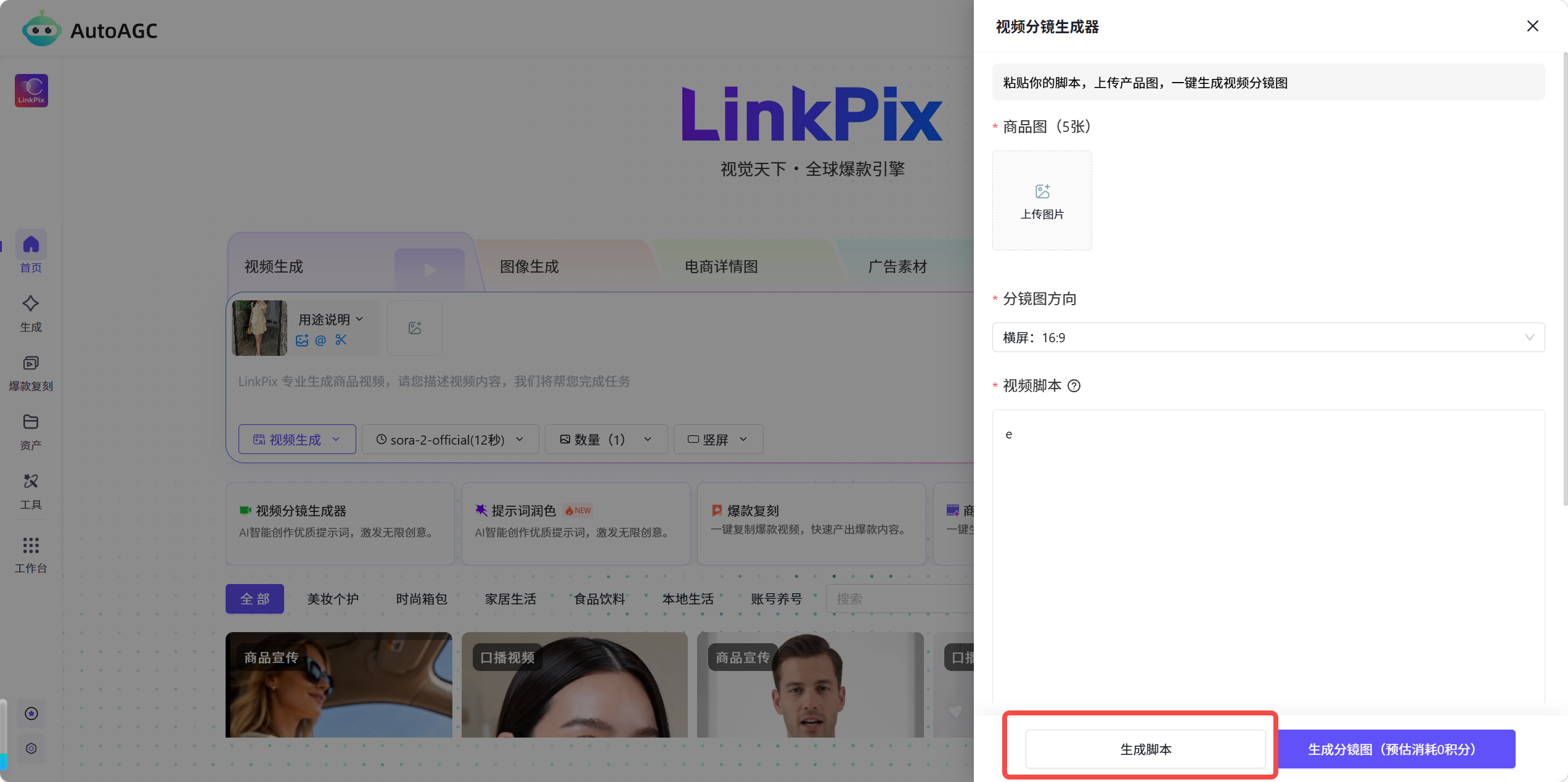Select the 时尚箱包 category filter
The width and height of the screenshot is (1568, 782).
(x=422, y=599)
